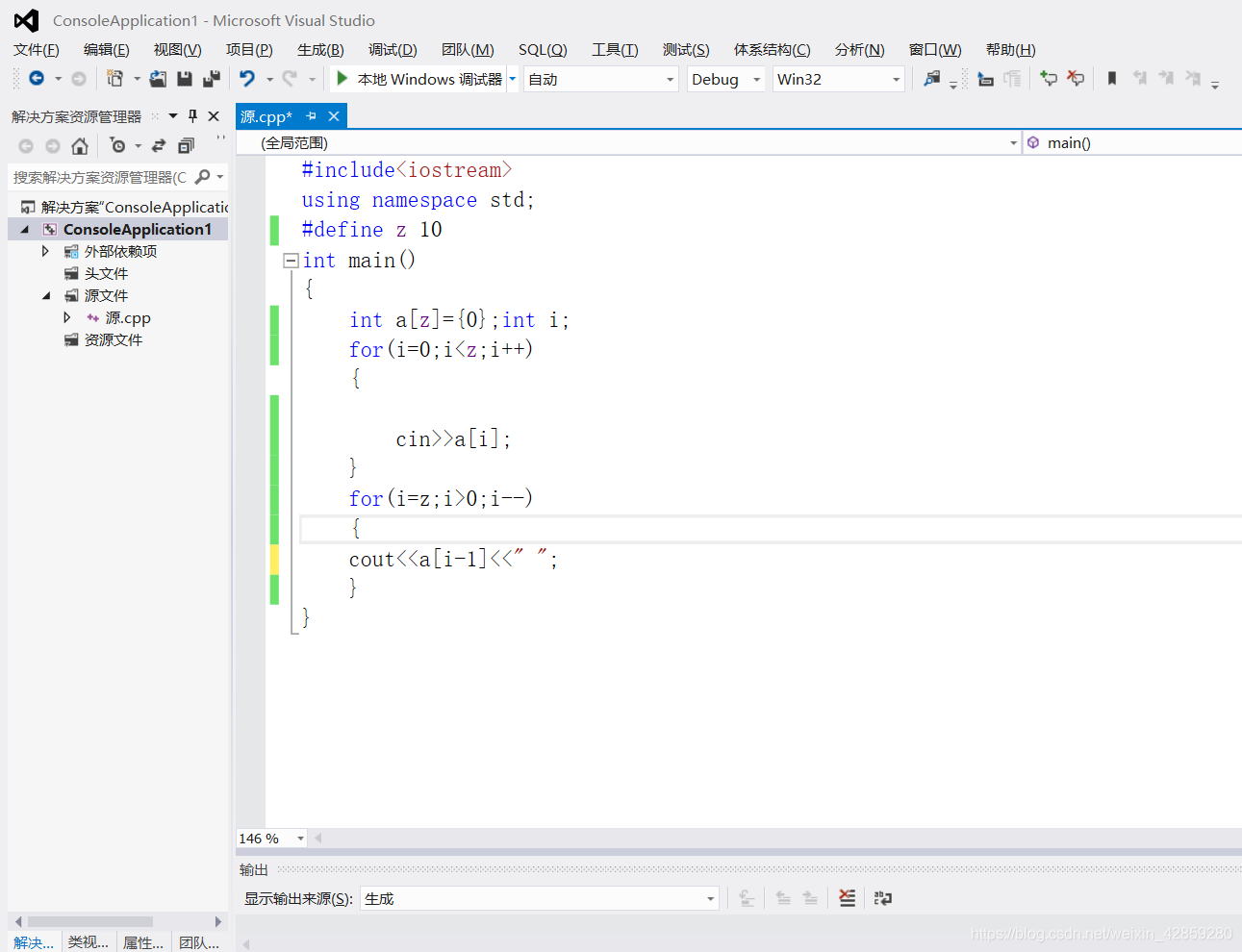Click the Save All icon
Screen dimensions: 1242x952
(x=212, y=79)
